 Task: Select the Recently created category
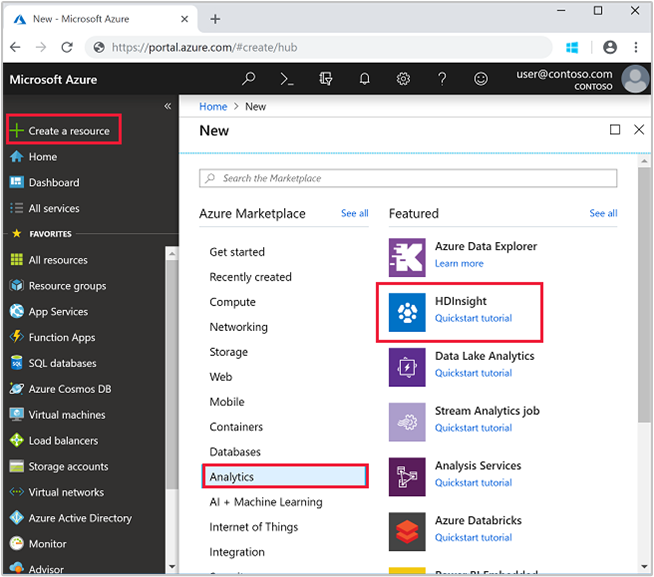coord(250,277)
